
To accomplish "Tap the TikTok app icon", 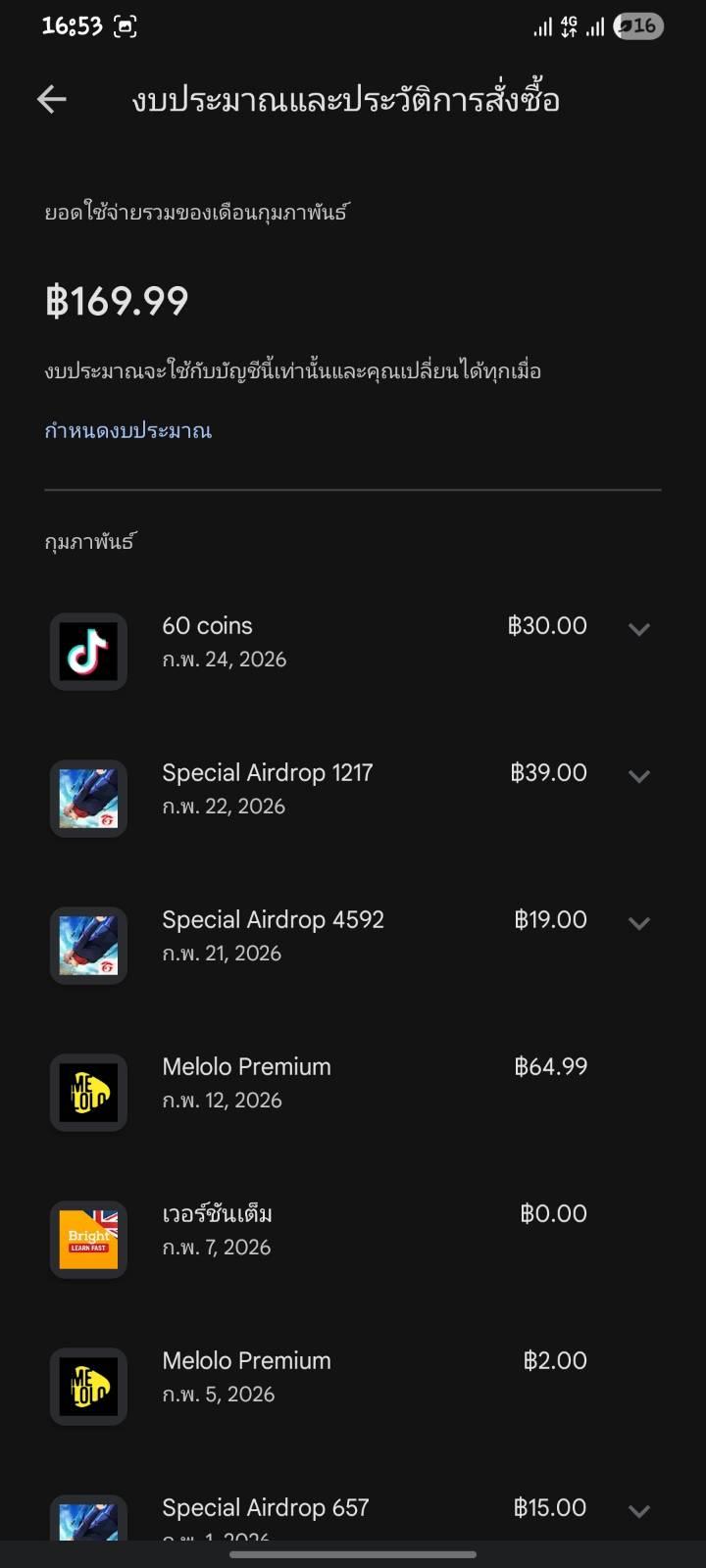I will click(88, 652).
